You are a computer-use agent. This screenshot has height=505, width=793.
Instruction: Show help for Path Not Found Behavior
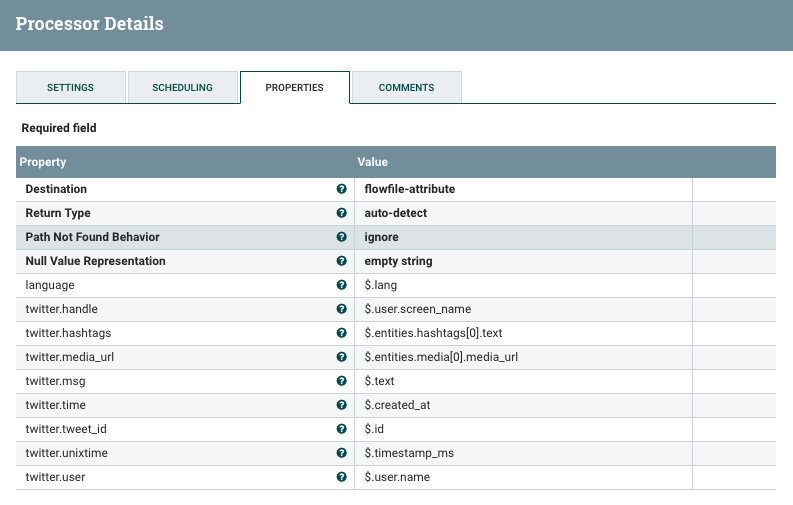click(342, 237)
